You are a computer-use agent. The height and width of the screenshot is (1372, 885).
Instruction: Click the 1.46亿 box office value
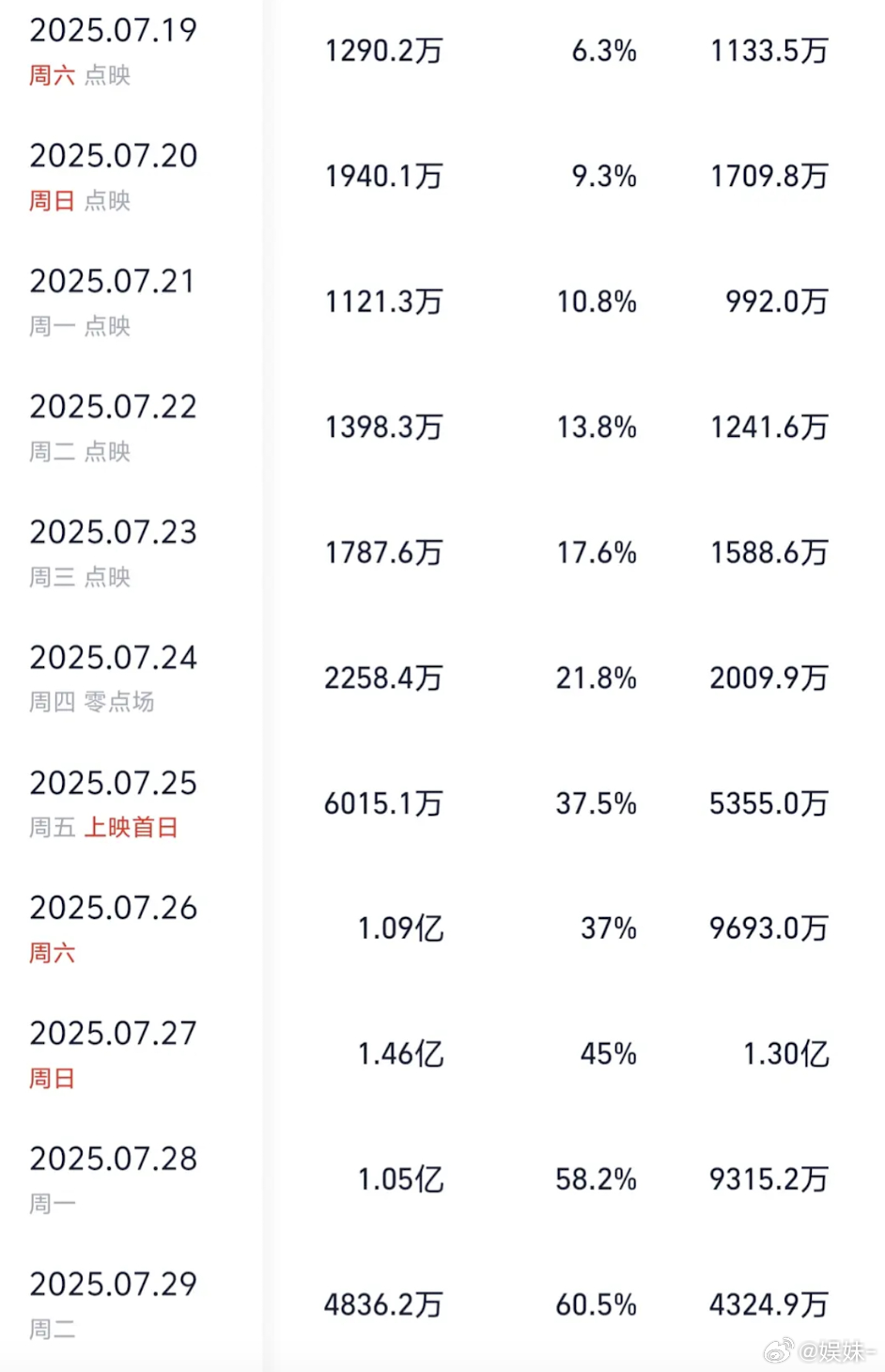point(400,1053)
